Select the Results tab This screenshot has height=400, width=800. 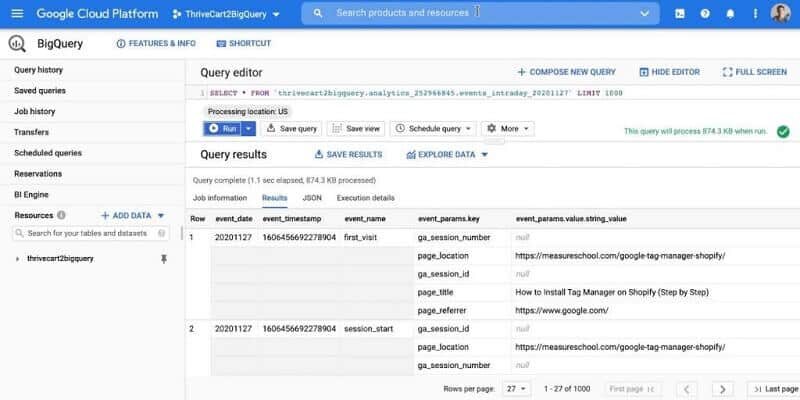tap(274, 198)
